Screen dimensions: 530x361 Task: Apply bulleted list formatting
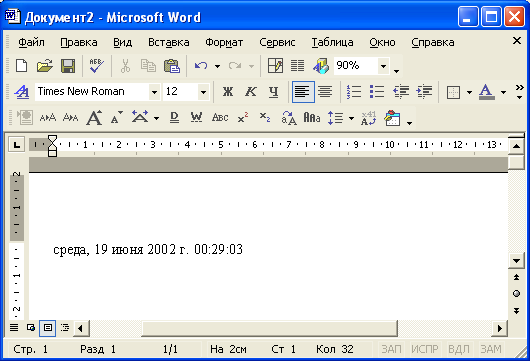coord(377,92)
